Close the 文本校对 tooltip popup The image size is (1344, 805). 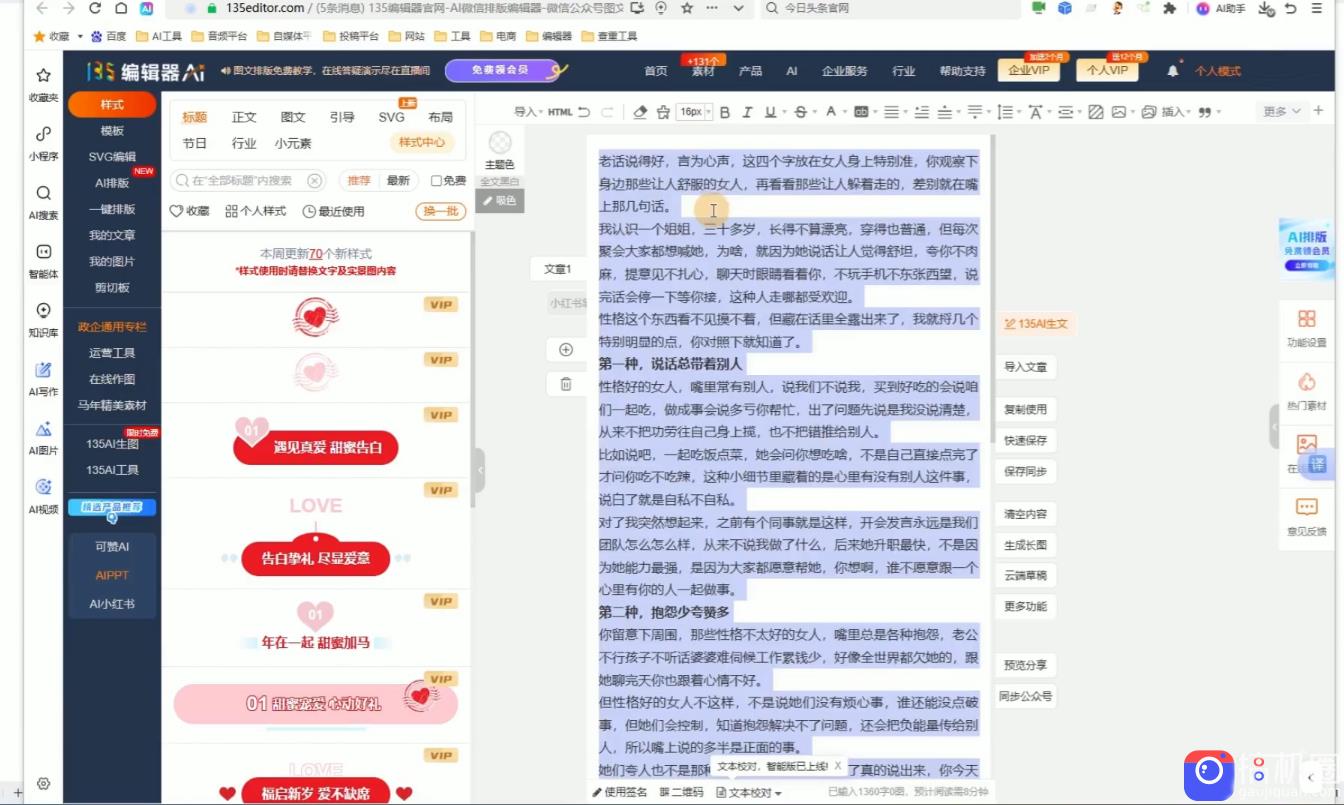(838, 766)
